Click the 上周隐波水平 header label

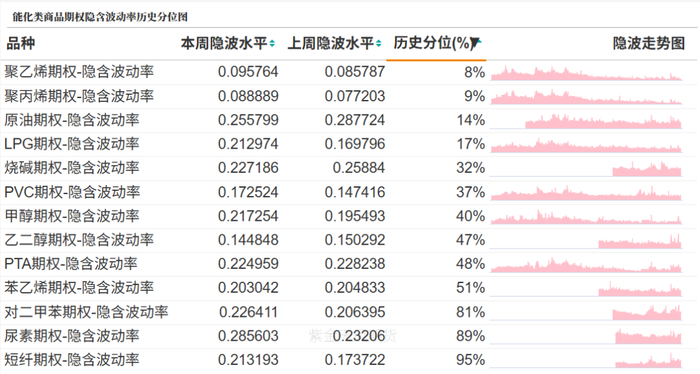[x=330, y=44]
